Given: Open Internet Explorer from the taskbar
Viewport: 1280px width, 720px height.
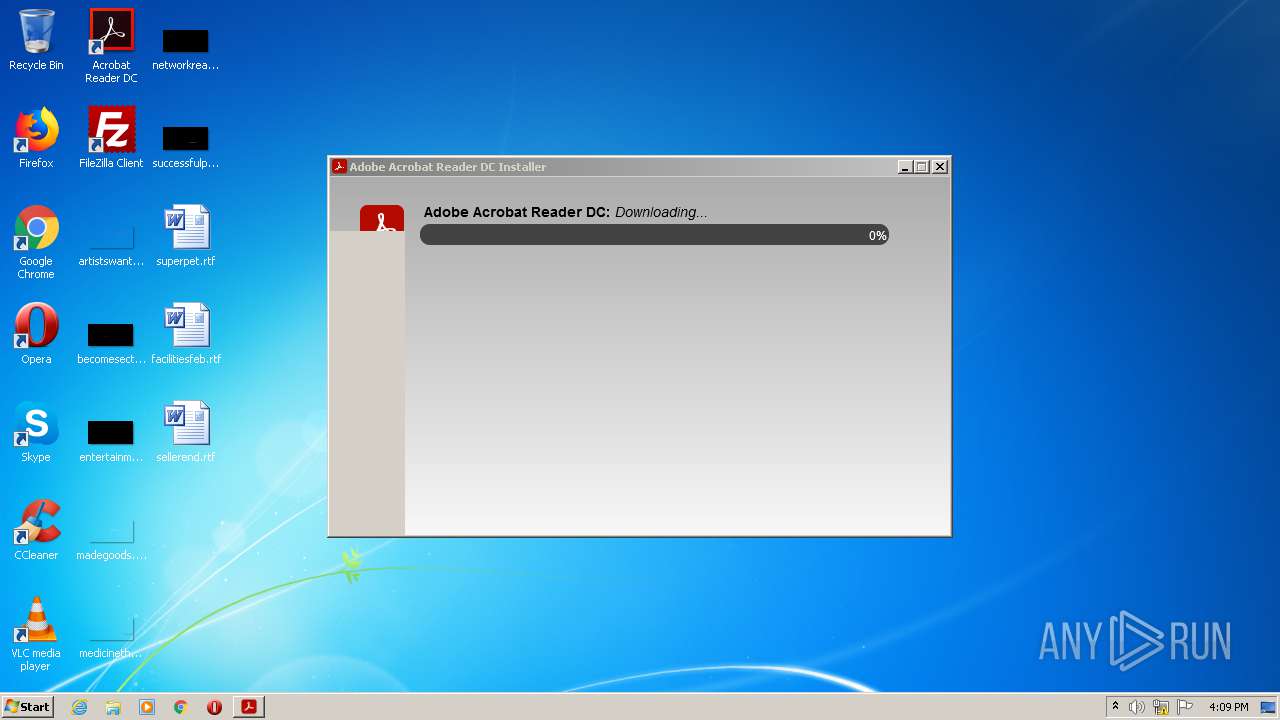Looking at the screenshot, I should (x=80, y=707).
